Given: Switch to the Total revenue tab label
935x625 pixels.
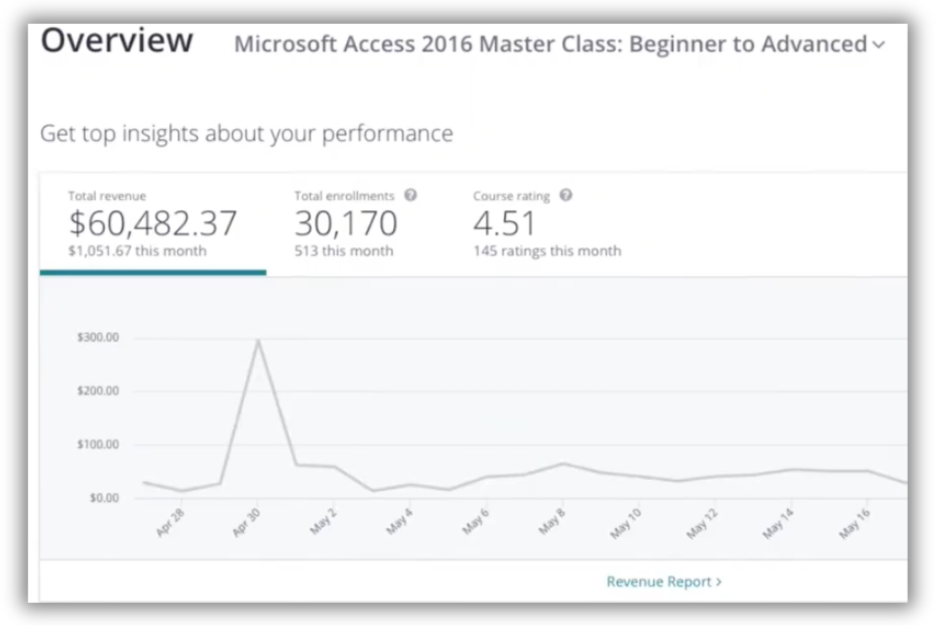Looking at the screenshot, I should [x=107, y=197].
